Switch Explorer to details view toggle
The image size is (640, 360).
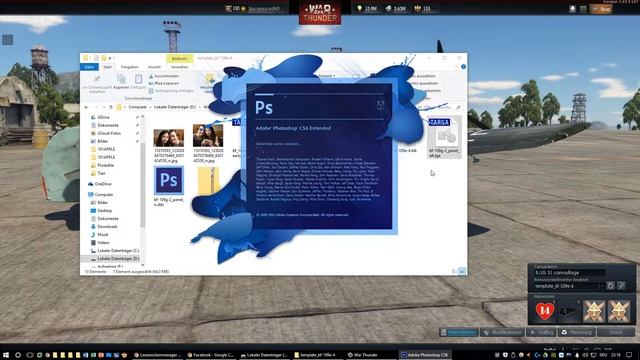455,271
